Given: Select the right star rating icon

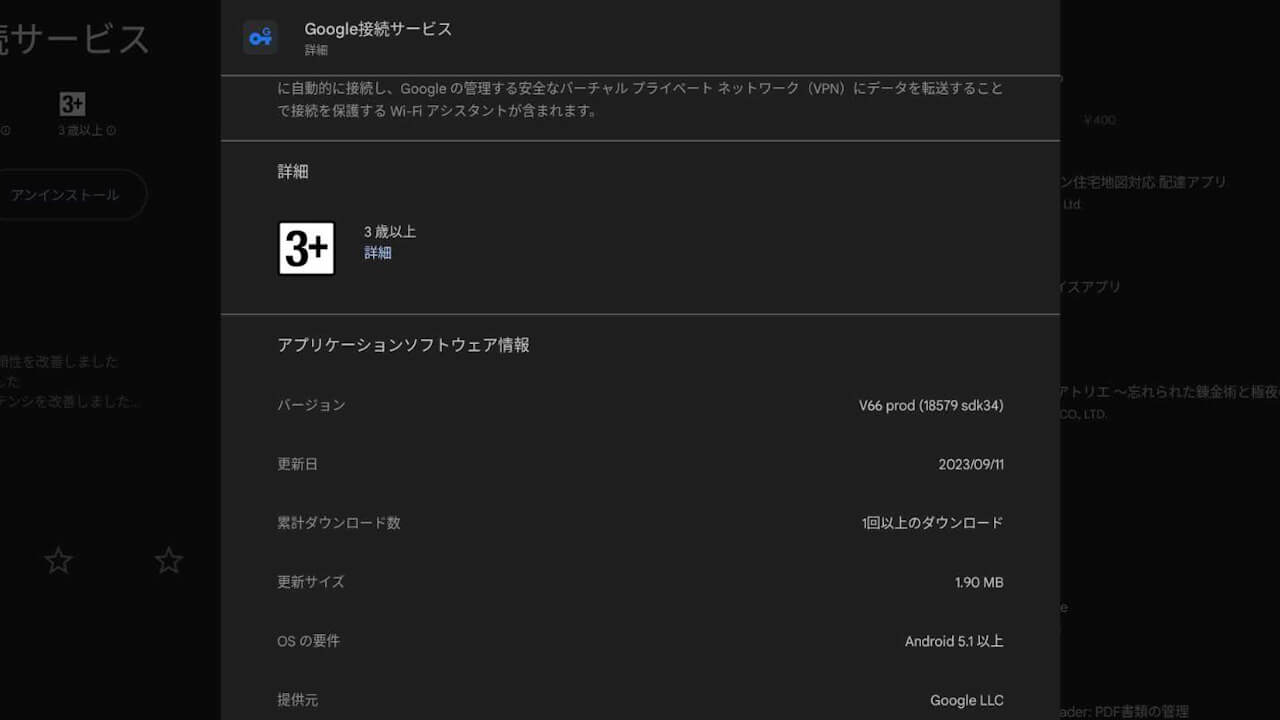Looking at the screenshot, I should (x=168, y=561).
